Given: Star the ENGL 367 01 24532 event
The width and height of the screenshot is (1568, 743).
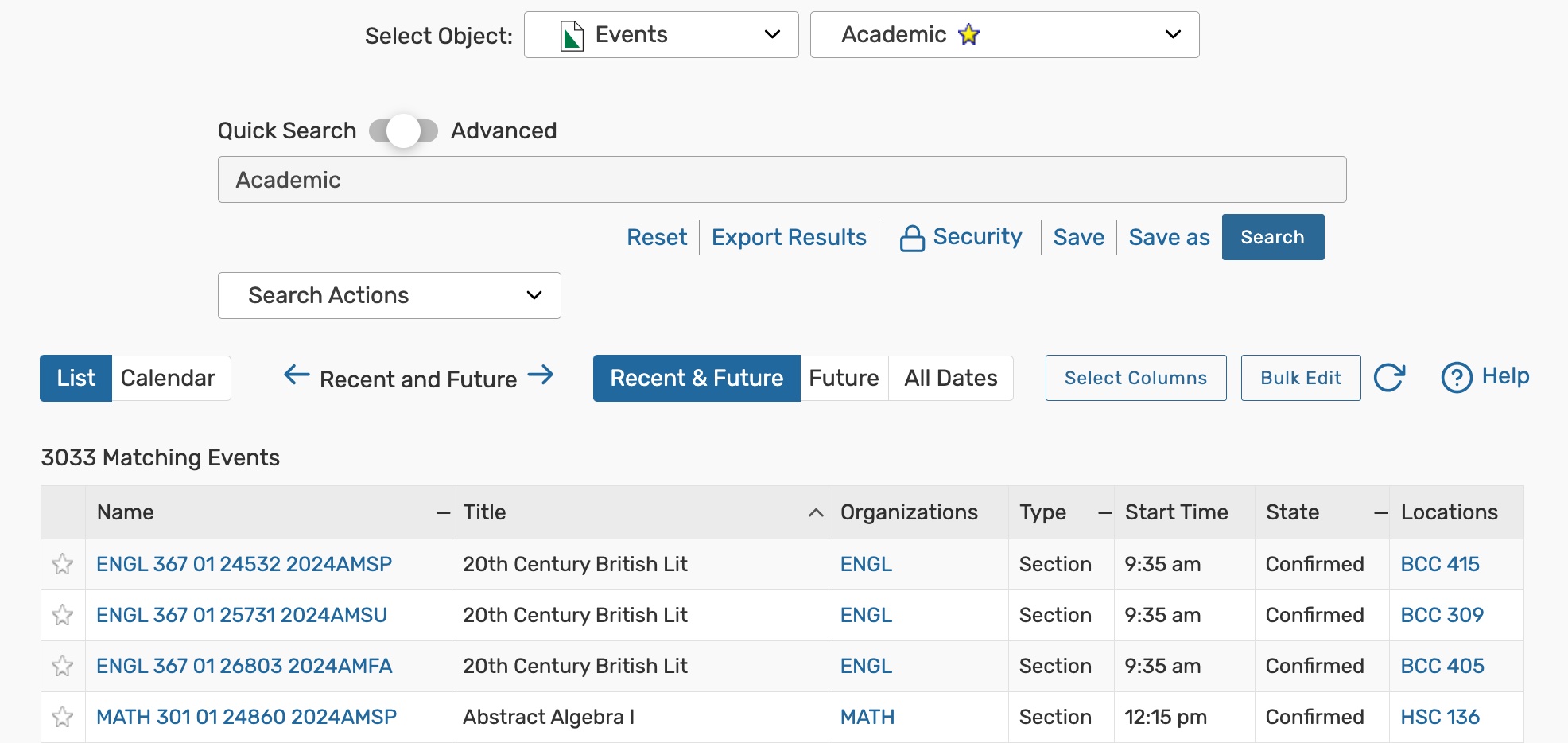Looking at the screenshot, I should click(63, 565).
